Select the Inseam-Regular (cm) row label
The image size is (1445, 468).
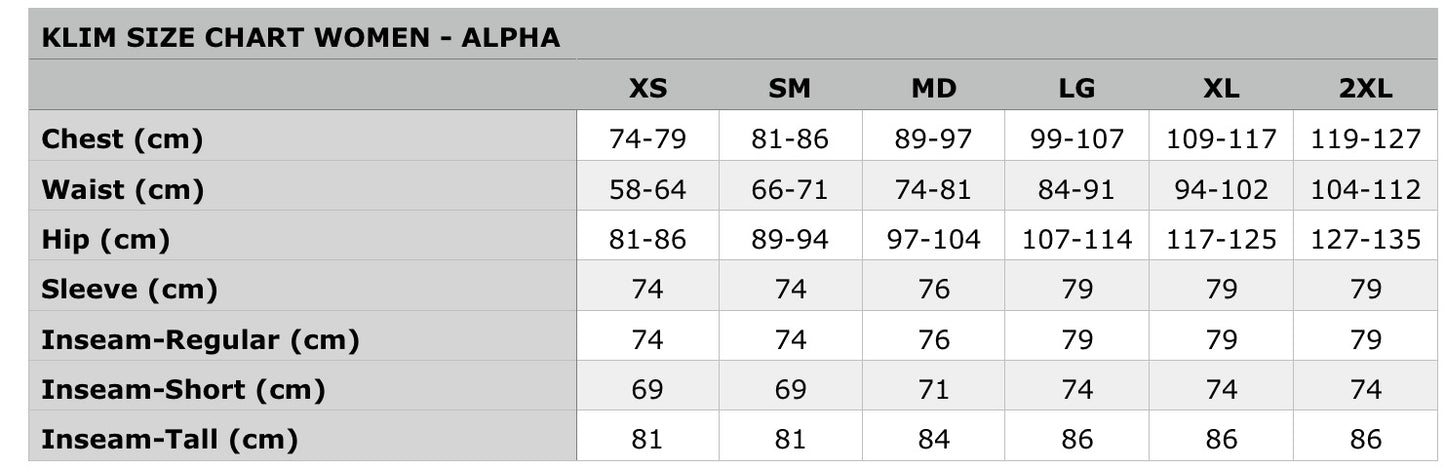(x=200, y=339)
